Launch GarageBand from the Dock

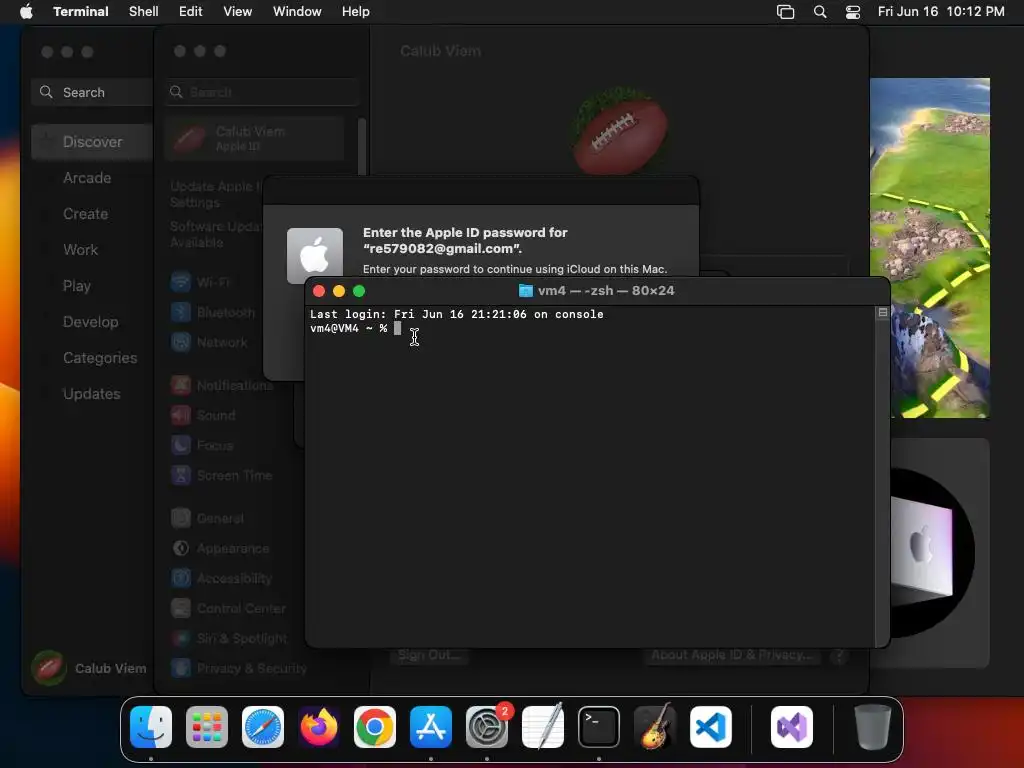[655, 727]
